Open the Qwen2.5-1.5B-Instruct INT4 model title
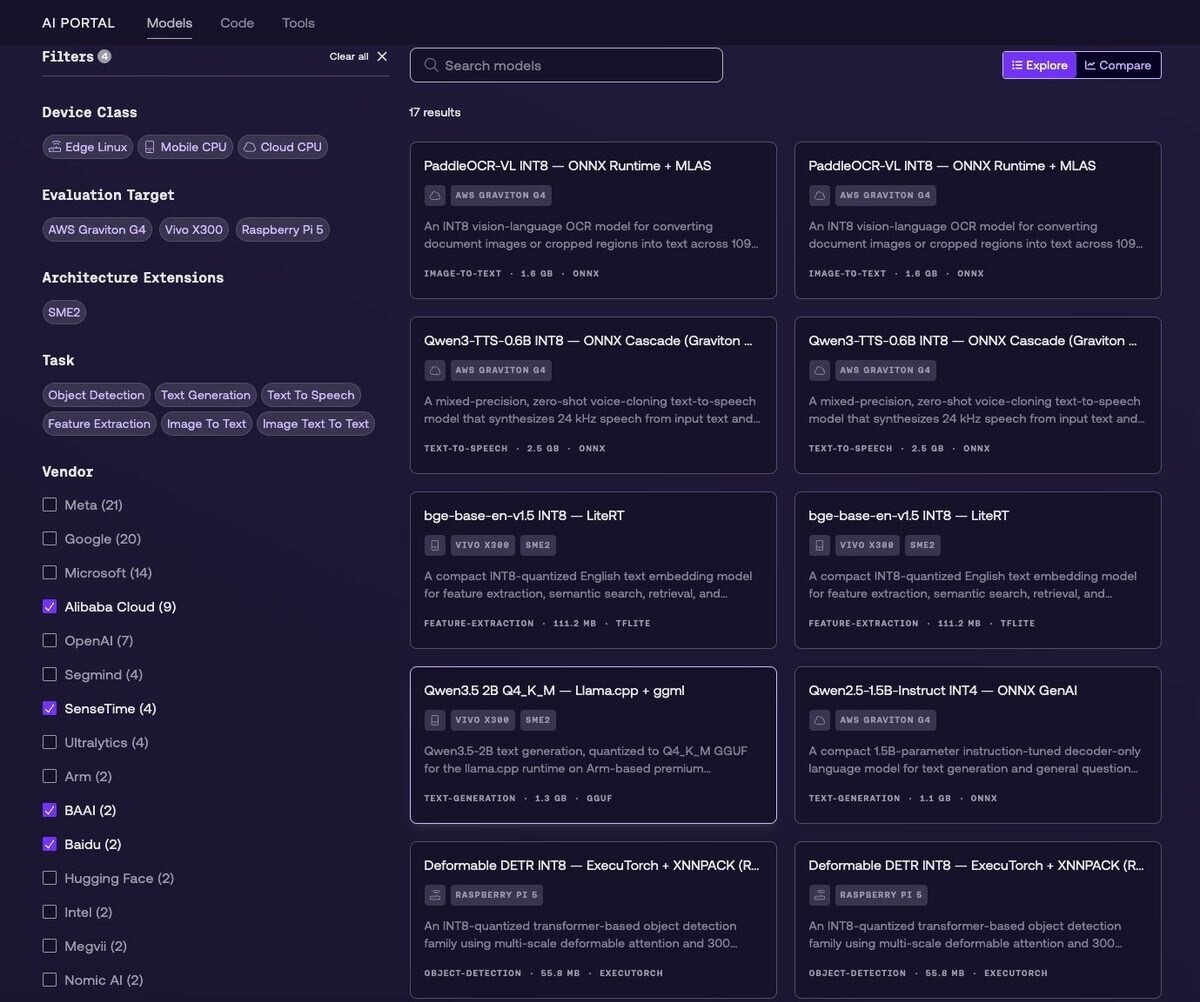This screenshot has width=1200, height=1002. 942,691
